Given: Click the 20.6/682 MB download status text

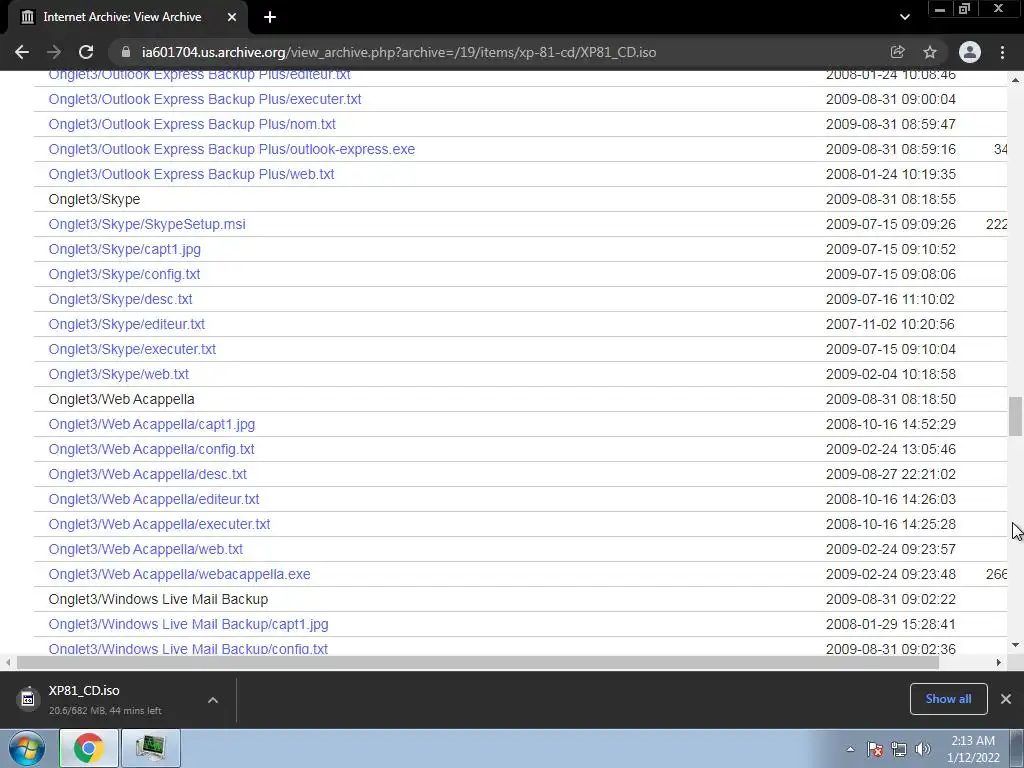Looking at the screenshot, I should (104, 711).
